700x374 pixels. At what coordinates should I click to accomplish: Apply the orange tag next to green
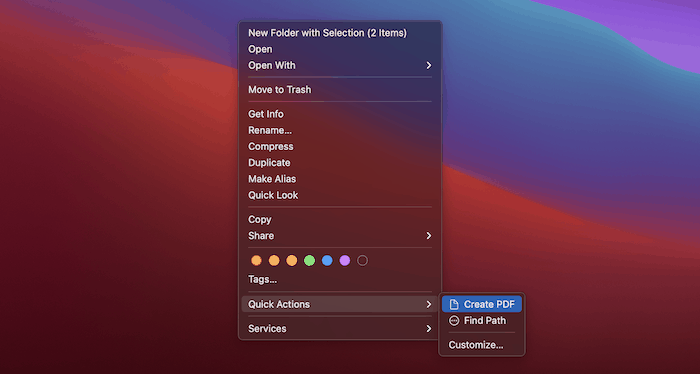click(292, 261)
